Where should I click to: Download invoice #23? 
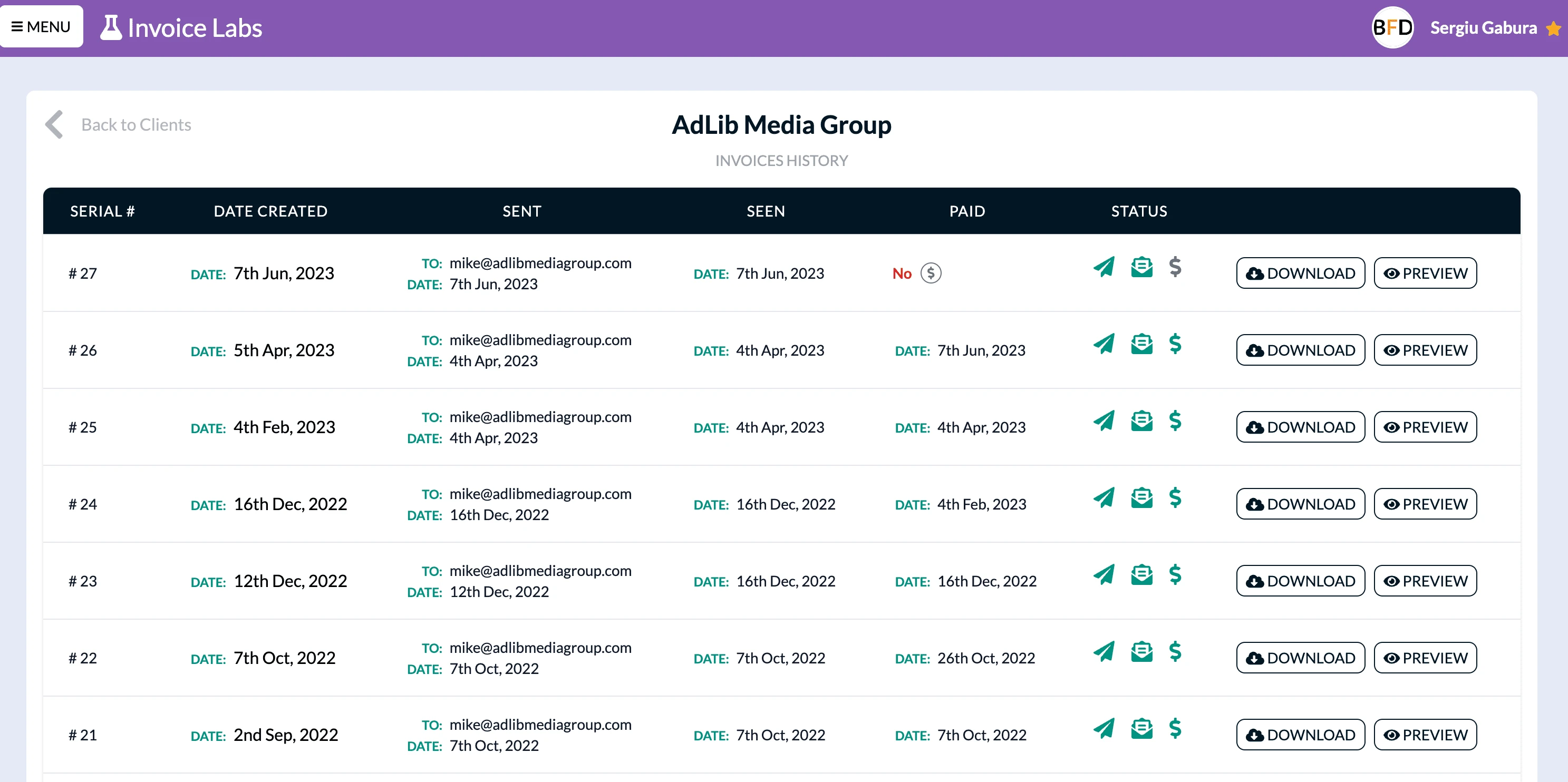click(x=1300, y=581)
